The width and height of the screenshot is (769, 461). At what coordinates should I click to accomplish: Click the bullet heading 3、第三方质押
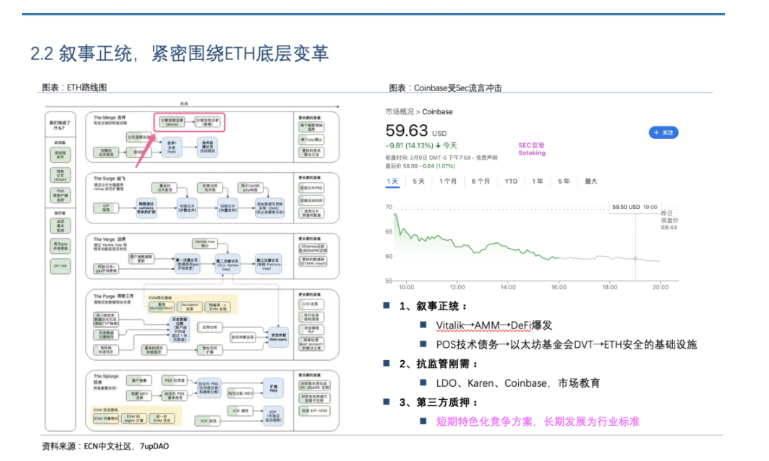[x=438, y=402]
